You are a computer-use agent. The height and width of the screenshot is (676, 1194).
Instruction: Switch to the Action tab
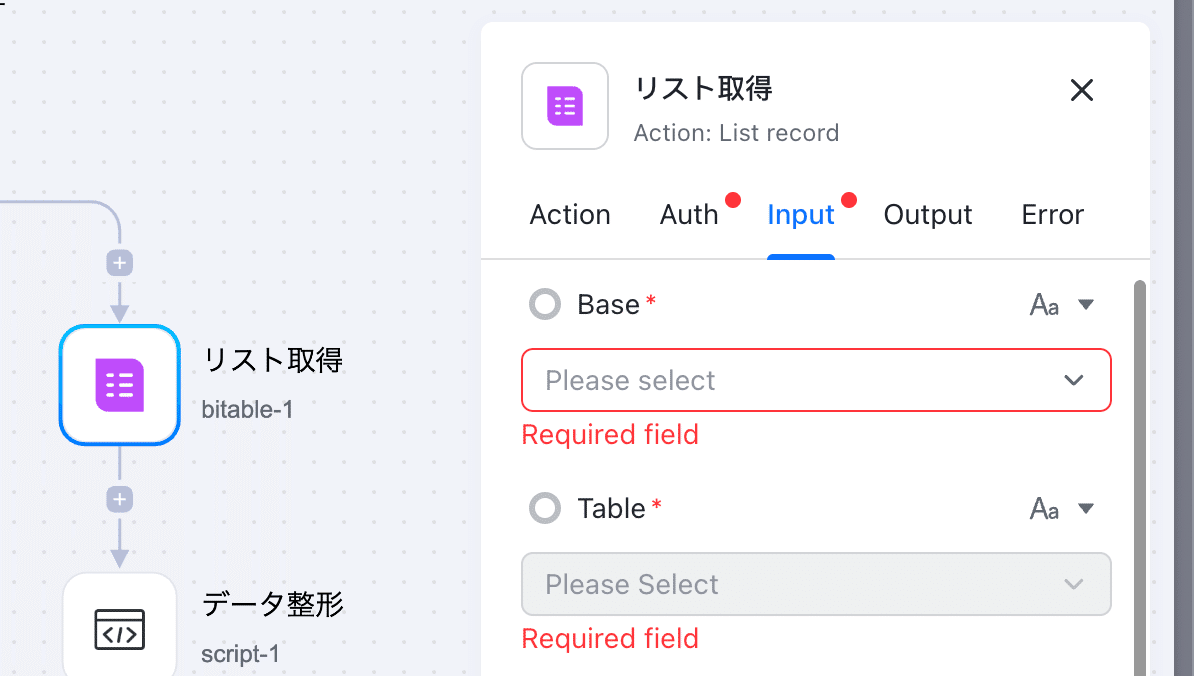[570, 215]
